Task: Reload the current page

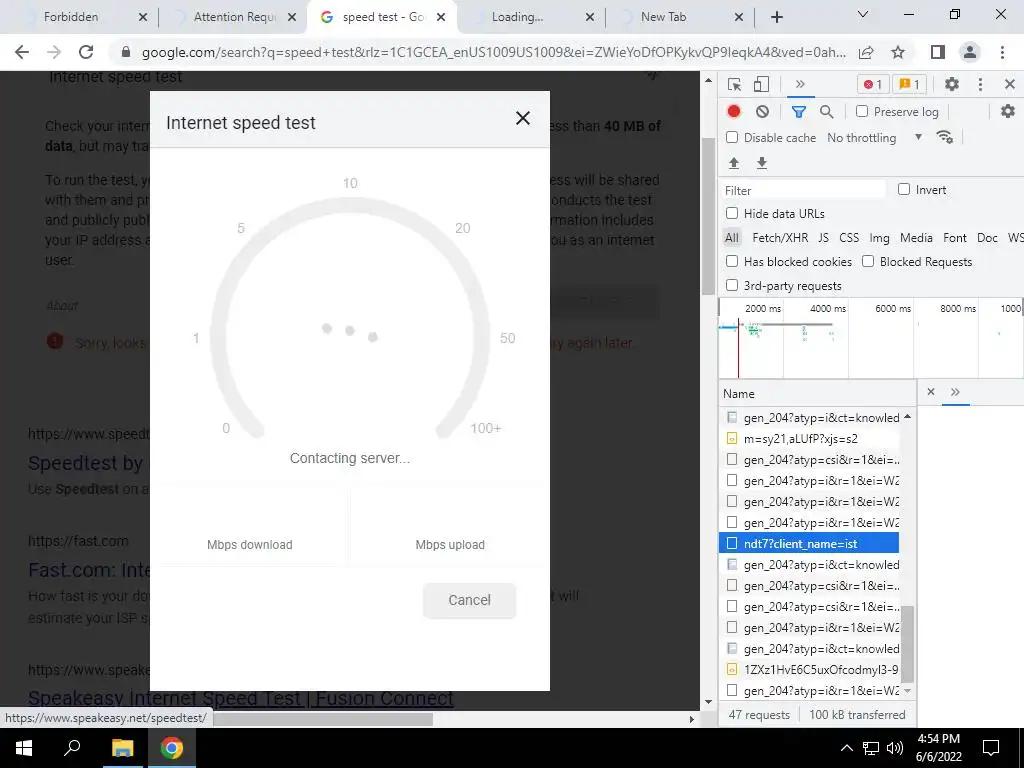Action: [86, 52]
